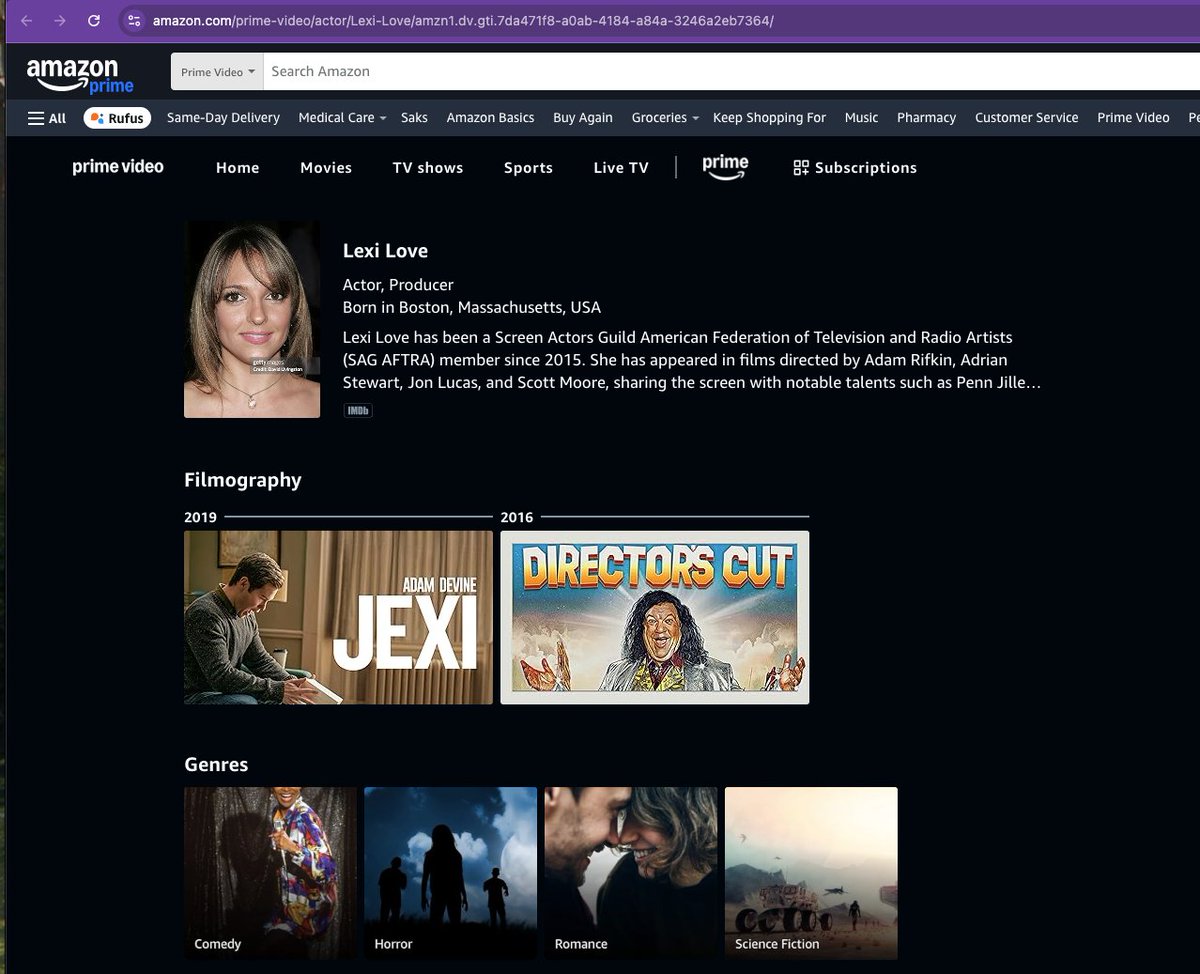Click the Filmography heading
The image size is (1200, 974).
243,480
